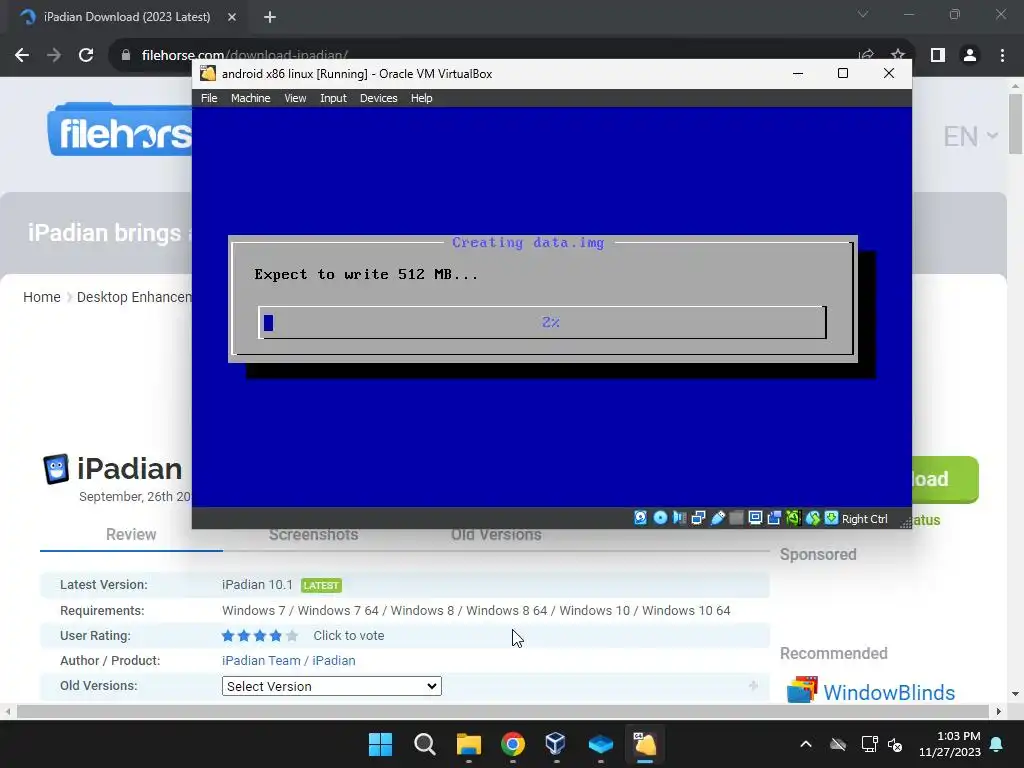This screenshot has width=1024, height=768.
Task: Click the hard disk activity icon in VirtualBox status bar
Action: [641, 518]
